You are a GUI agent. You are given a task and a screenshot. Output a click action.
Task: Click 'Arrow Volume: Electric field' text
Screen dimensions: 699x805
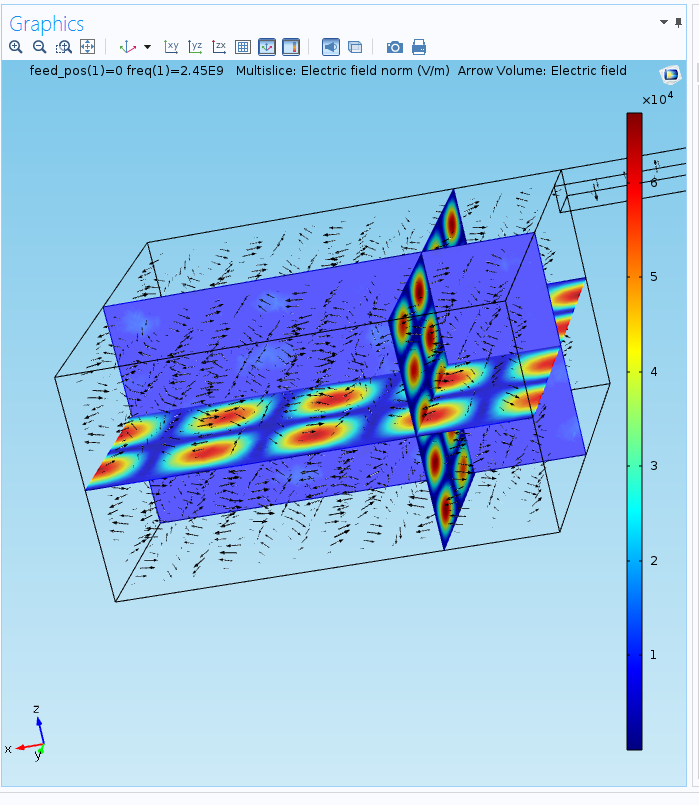click(542, 71)
